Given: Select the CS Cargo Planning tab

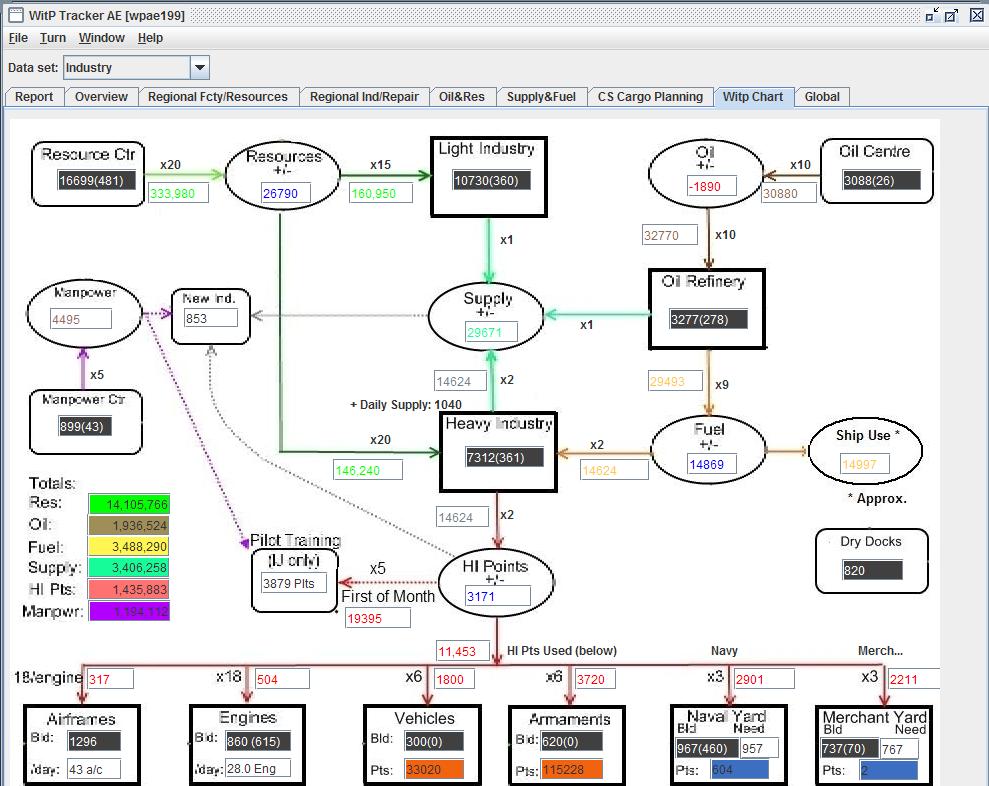Looking at the screenshot, I should coord(650,97).
